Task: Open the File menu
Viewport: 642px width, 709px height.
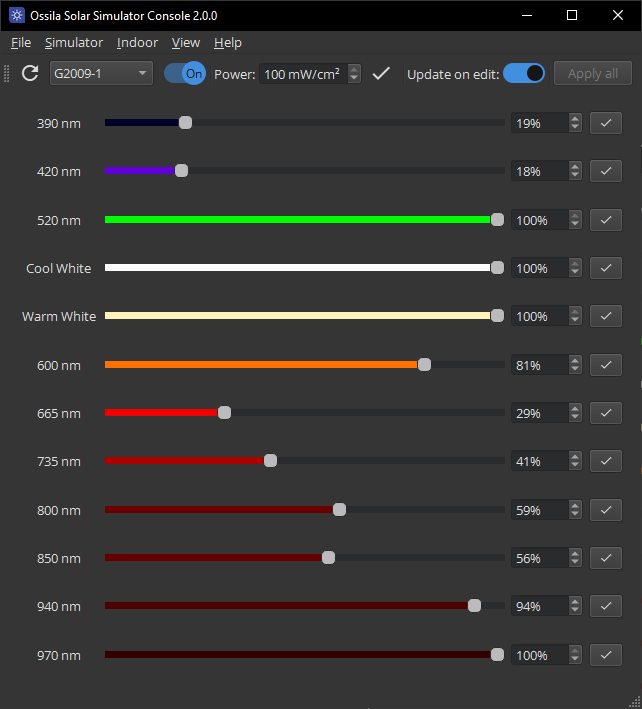Action: (x=21, y=43)
